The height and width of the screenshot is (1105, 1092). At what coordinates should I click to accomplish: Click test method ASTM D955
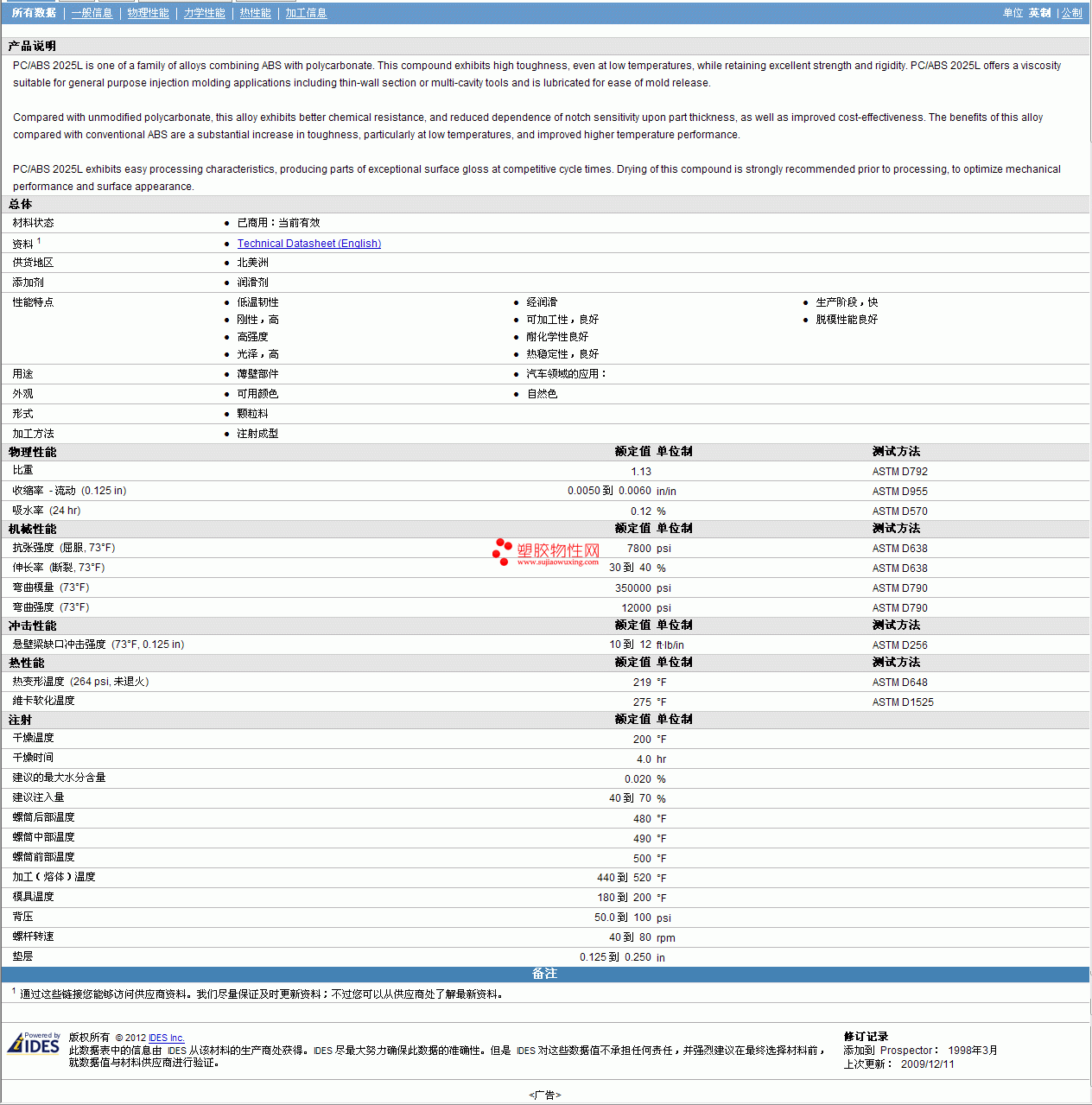point(899,492)
